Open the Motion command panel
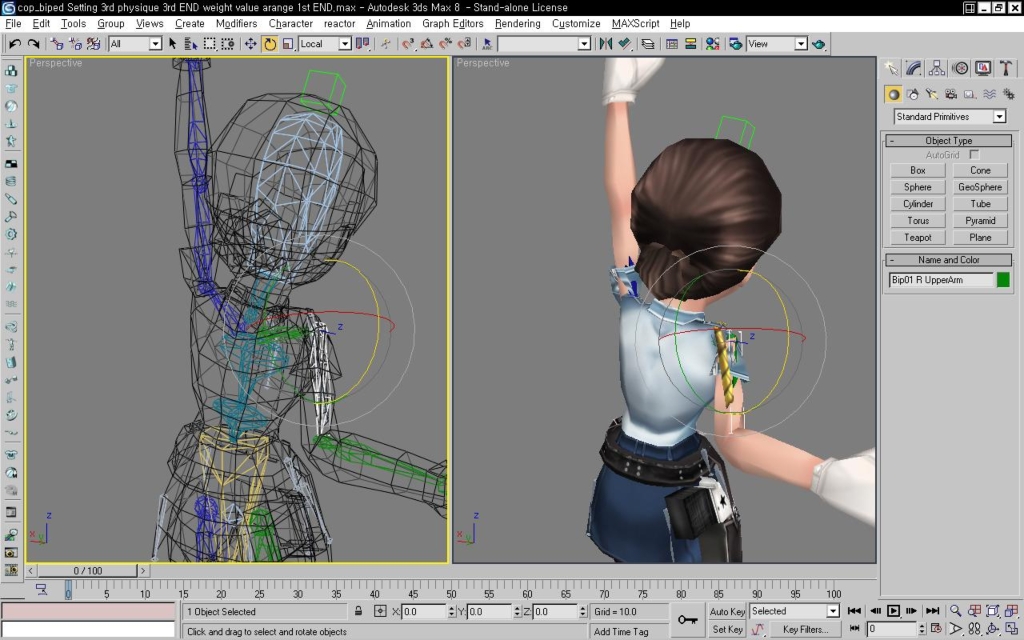This screenshot has width=1024, height=640. point(960,68)
